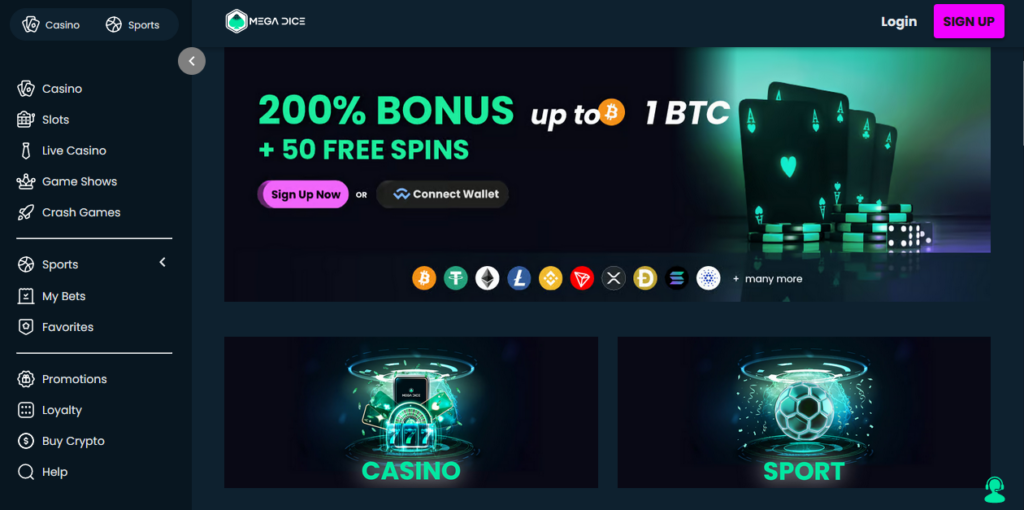Select the Dogecoin coin icon
The image size is (1024, 510).
click(x=645, y=279)
